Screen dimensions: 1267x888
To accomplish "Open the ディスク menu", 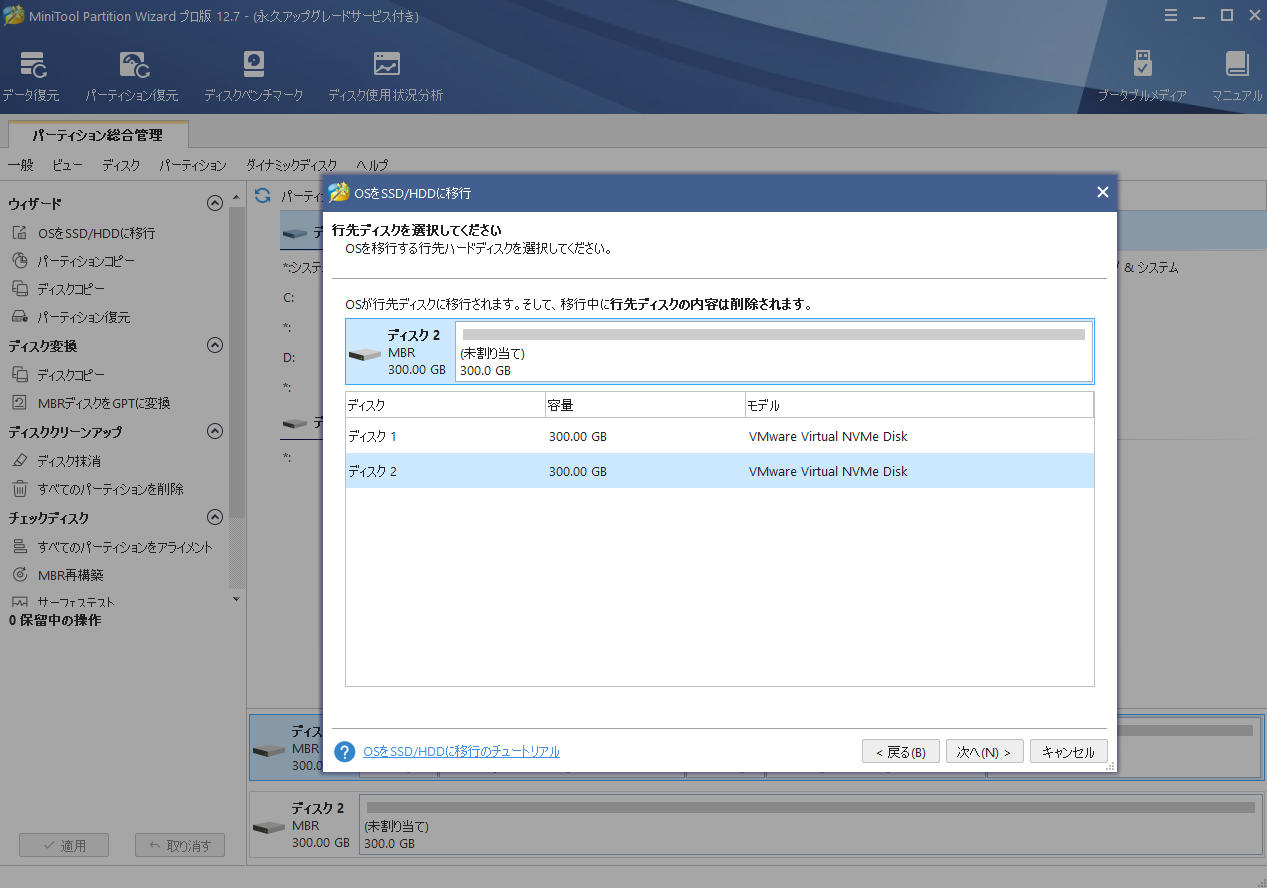I will click(121, 165).
